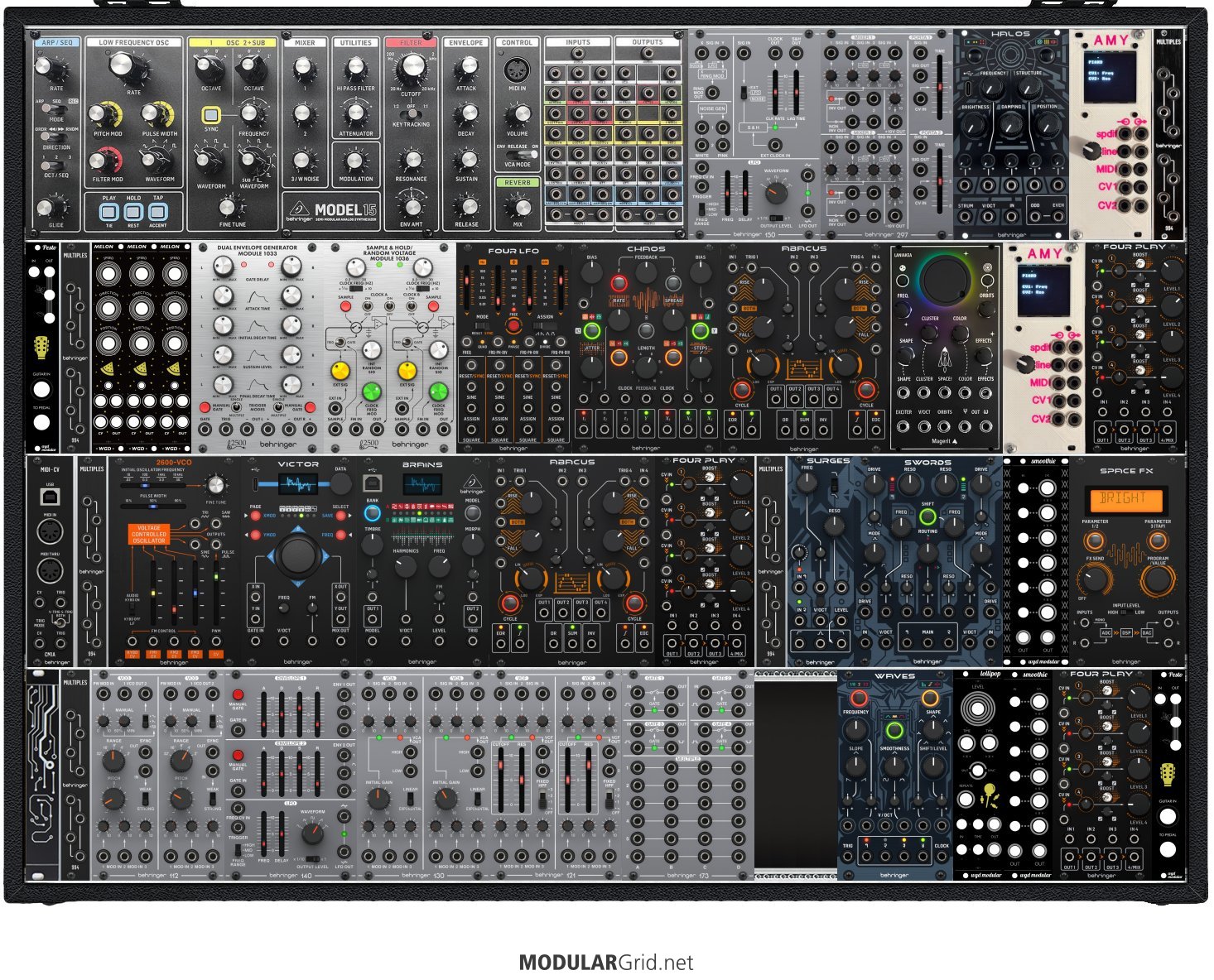Select the Tap/Accent button on Model 15

[158, 211]
